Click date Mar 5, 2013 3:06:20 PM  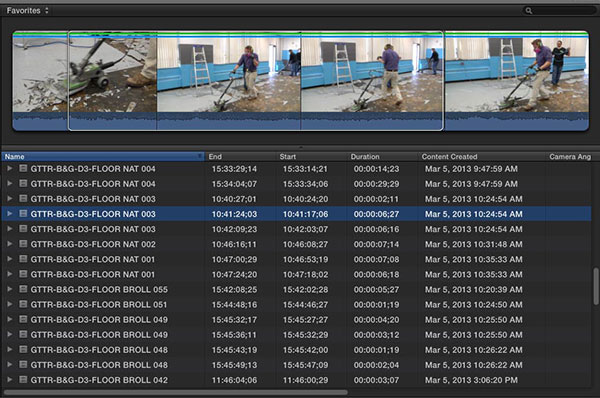(x=471, y=380)
